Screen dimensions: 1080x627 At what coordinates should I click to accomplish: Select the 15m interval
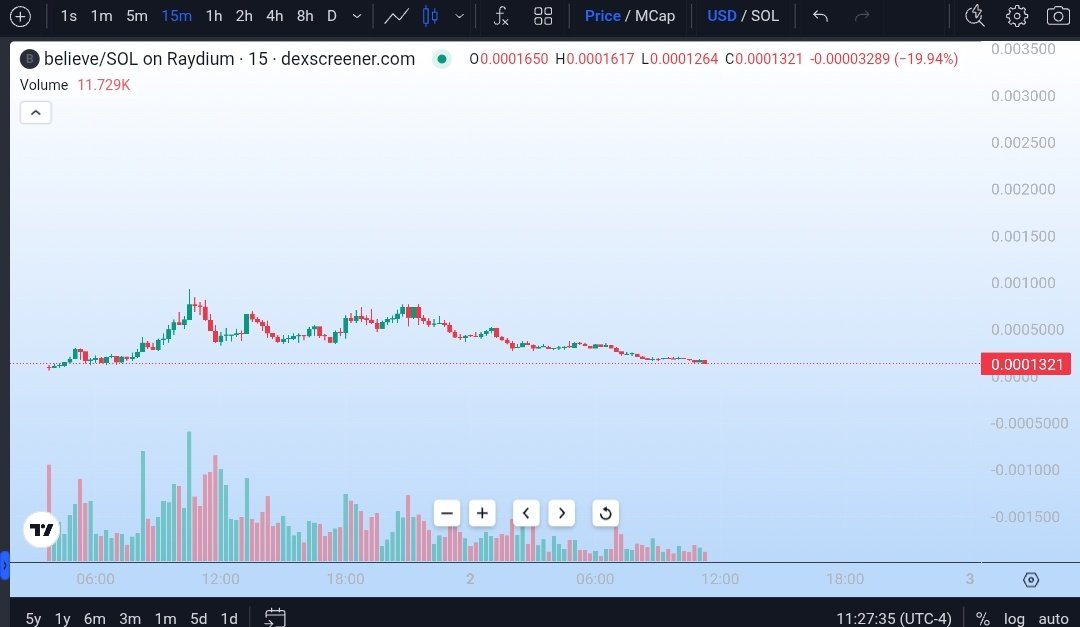coord(176,16)
